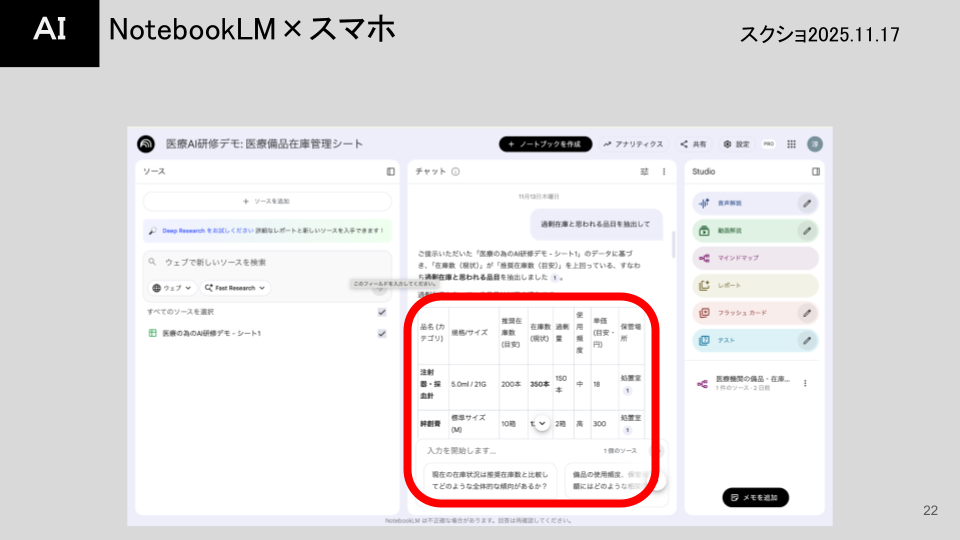This screenshot has width=960, height=540.
Task: Click the ノートブックを作成 button
Action: [545, 144]
